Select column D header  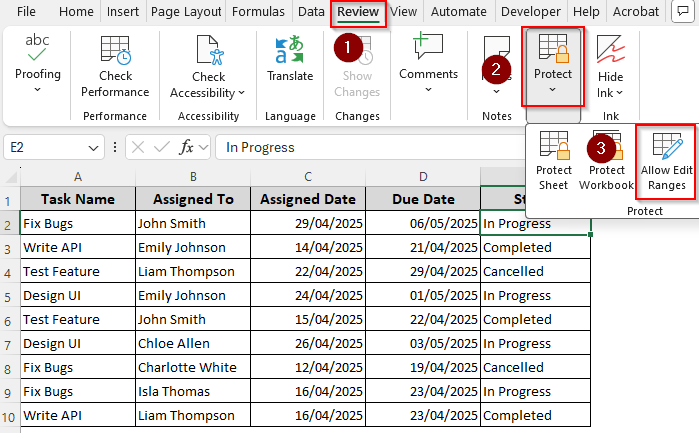pyautogui.click(x=423, y=177)
